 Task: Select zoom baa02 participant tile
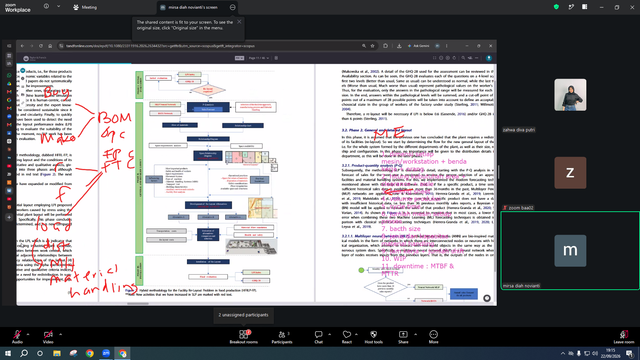570,173
